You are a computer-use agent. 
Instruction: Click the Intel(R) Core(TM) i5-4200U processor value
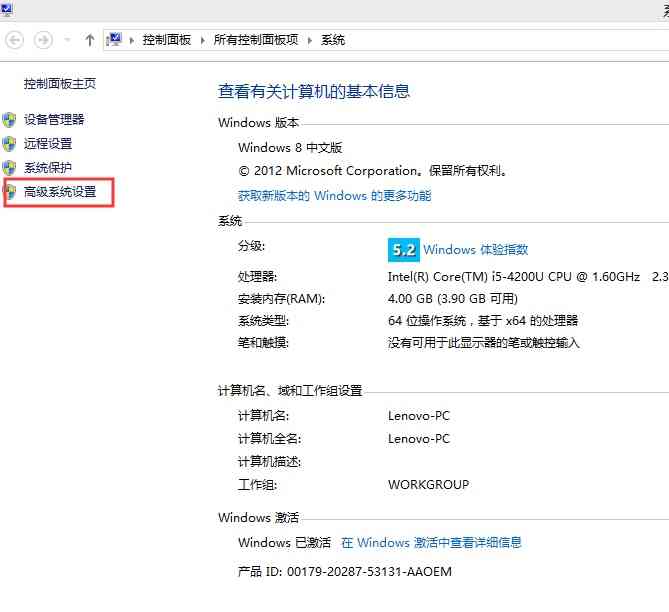514,277
